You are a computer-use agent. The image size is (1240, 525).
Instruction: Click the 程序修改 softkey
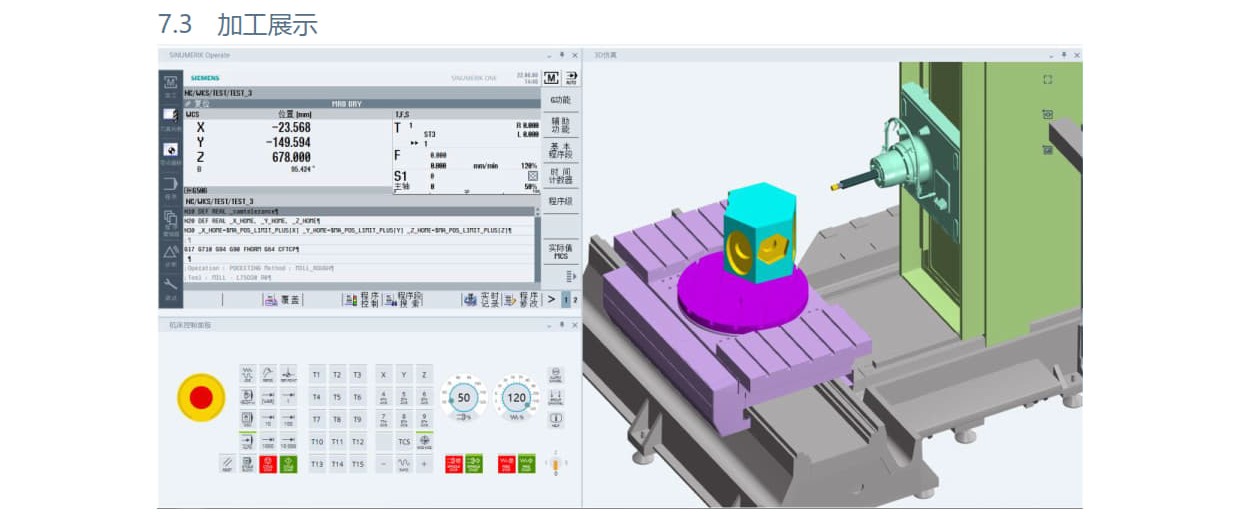523,299
